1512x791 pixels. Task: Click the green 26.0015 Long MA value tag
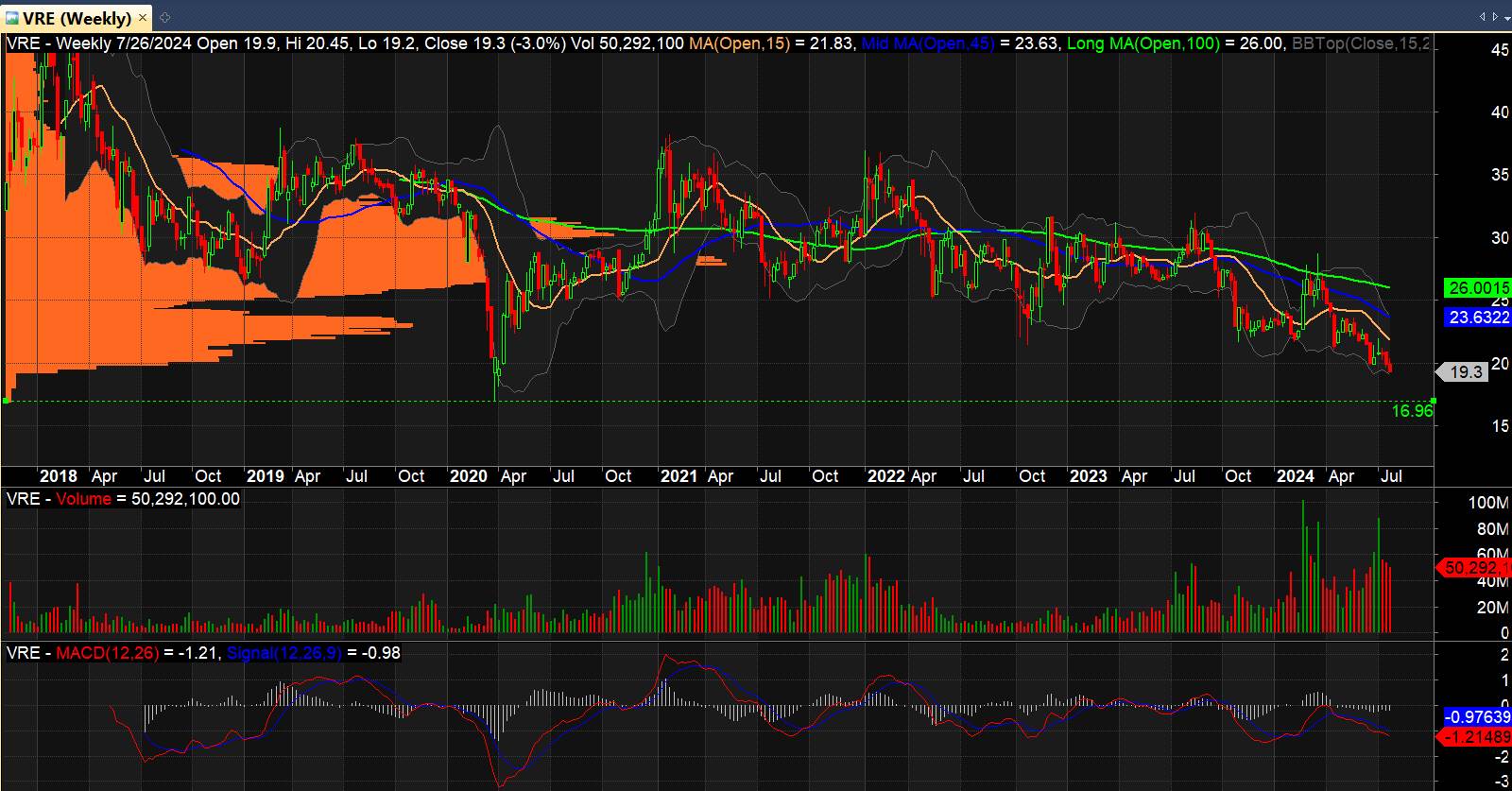click(1476, 288)
